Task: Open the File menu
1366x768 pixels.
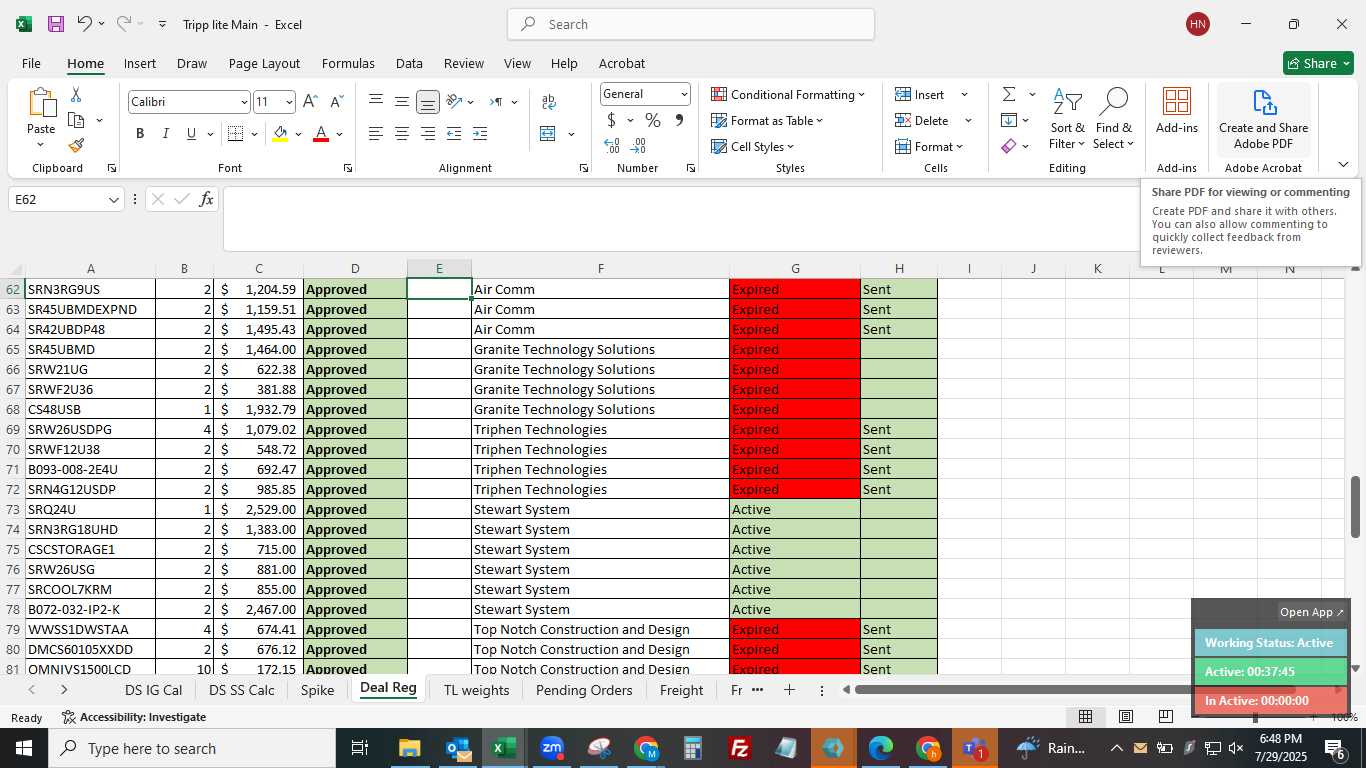Action: tap(32, 63)
